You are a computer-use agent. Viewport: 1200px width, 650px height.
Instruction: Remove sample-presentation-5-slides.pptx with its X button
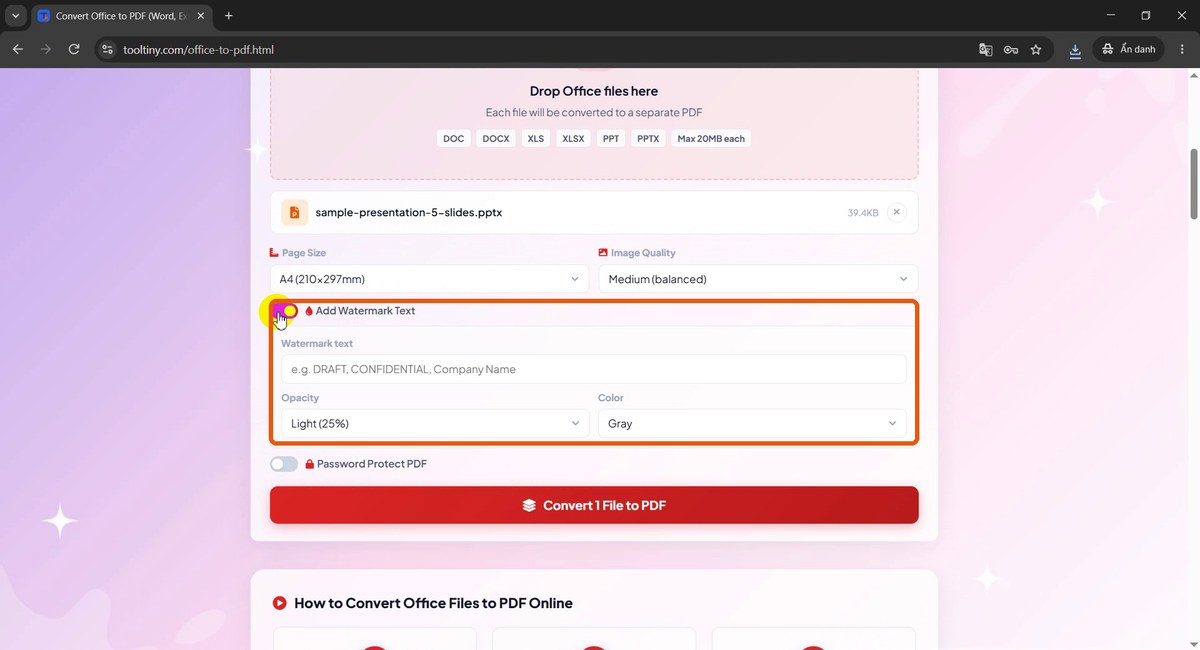897,212
